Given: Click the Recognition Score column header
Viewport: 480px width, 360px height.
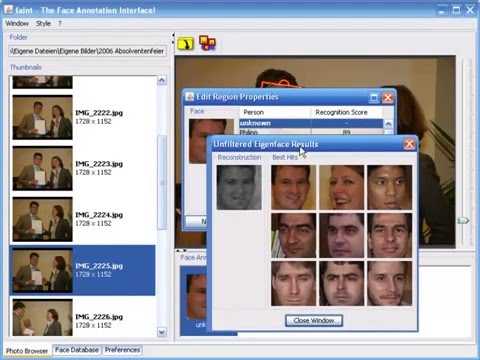Looking at the screenshot, I should pyautogui.click(x=347, y=112).
